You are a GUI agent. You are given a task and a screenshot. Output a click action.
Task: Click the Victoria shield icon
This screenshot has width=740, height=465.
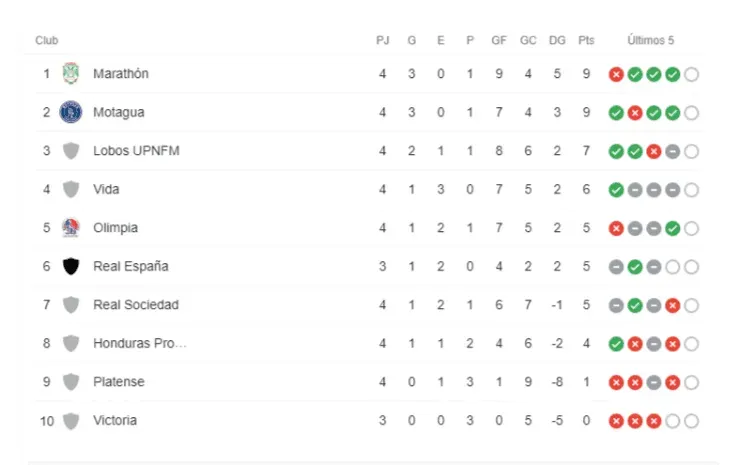pyautogui.click(x=70, y=421)
